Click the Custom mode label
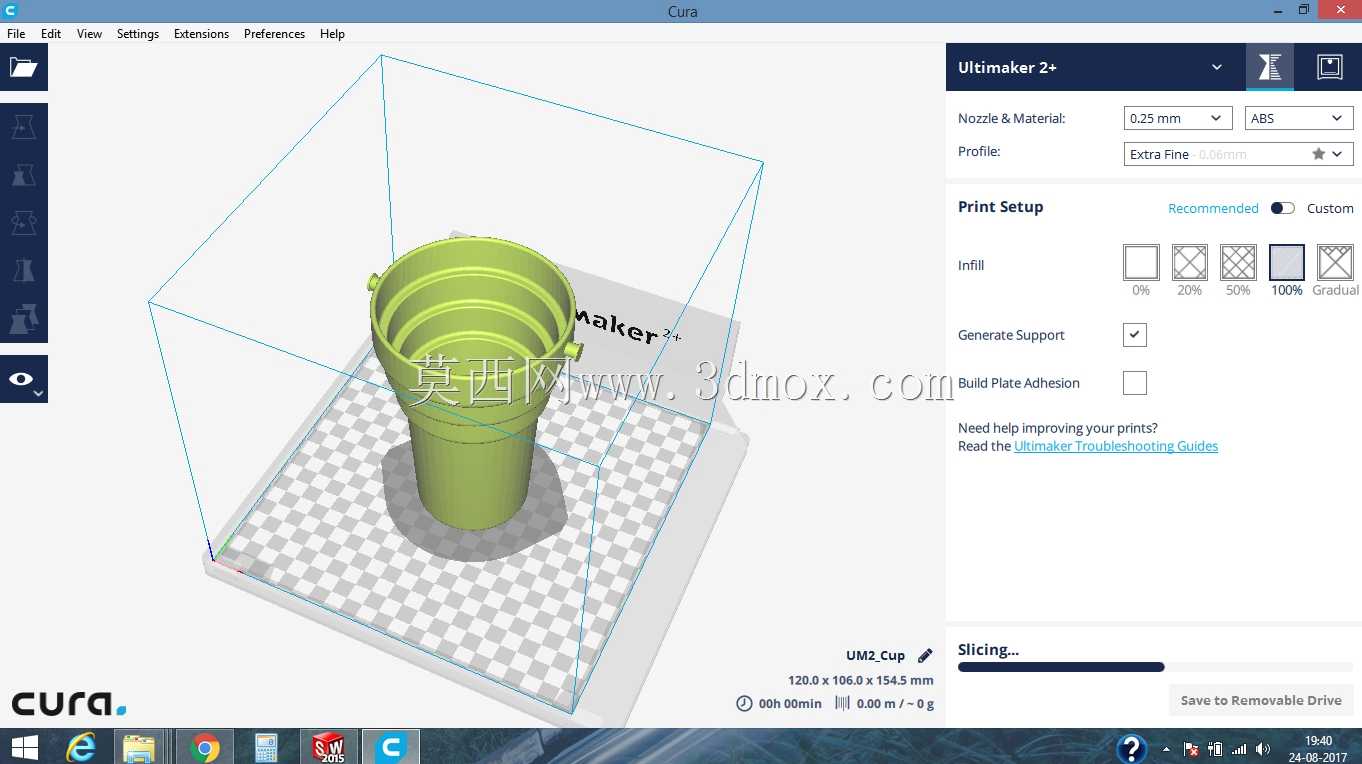This screenshot has height=764, width=1362. (x=1330, y=208)
